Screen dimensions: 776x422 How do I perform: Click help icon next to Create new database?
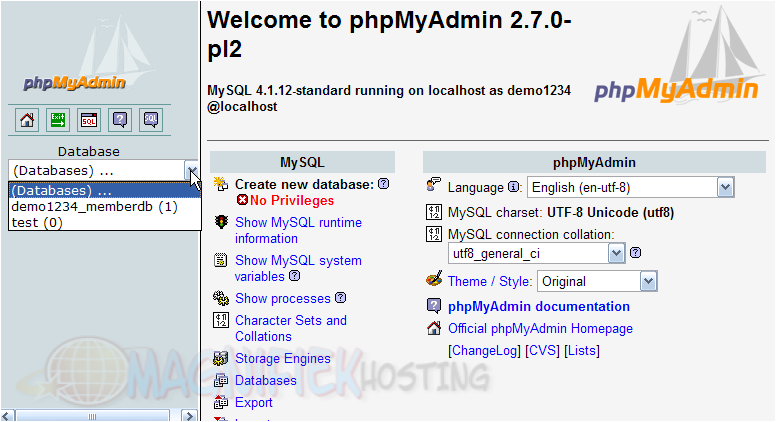tap(384, 184)
